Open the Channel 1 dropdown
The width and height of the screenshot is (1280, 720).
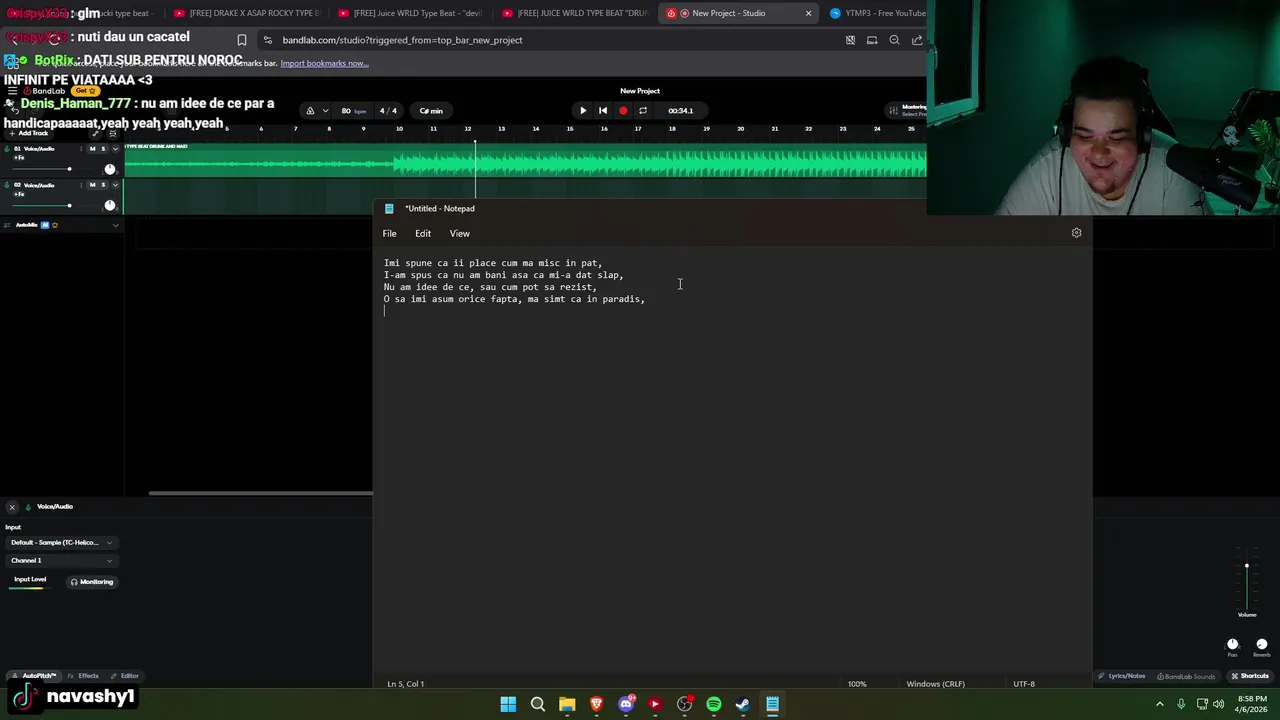click(x=62, y=561)
